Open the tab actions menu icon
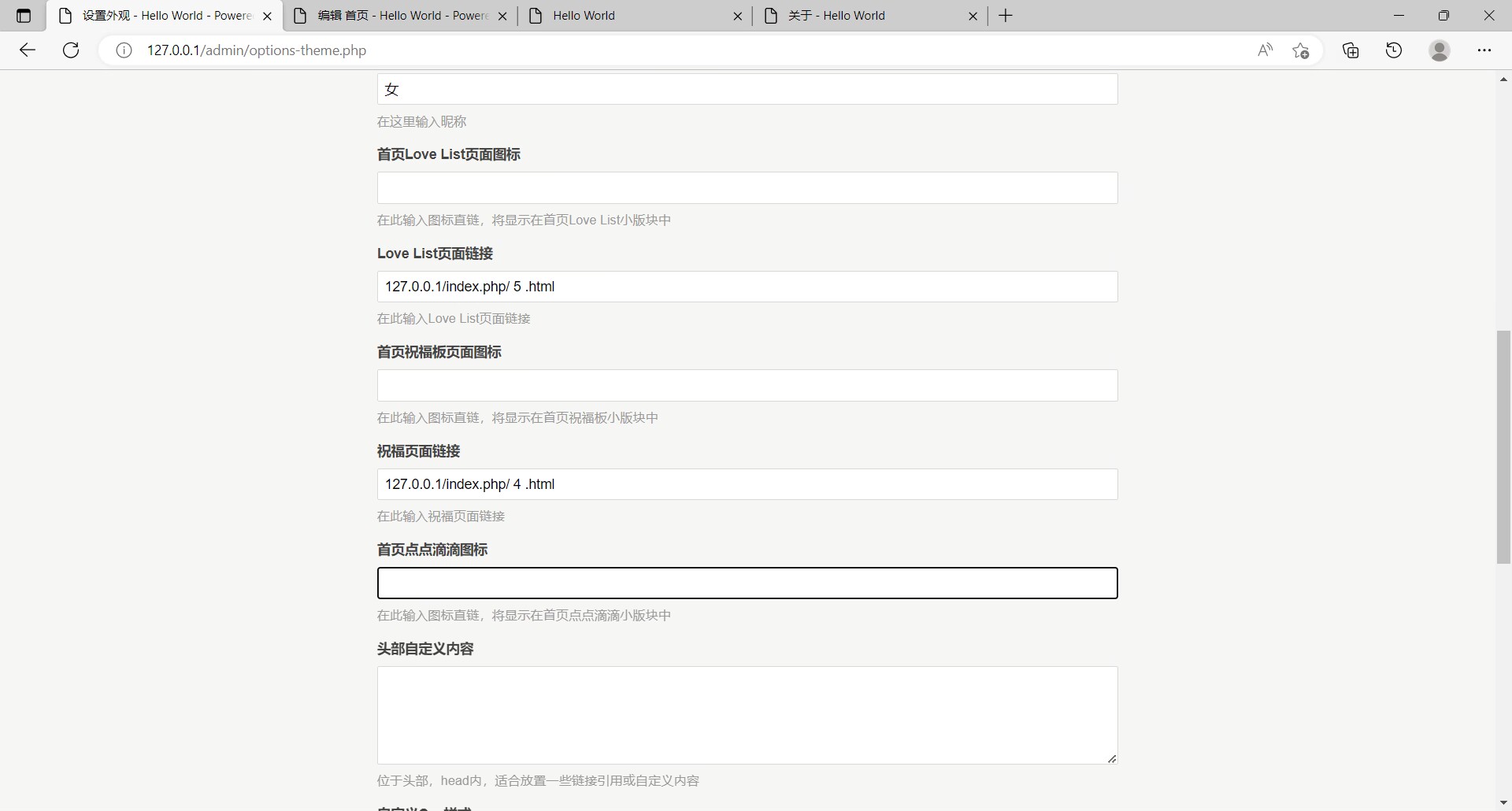 (24, 16)
